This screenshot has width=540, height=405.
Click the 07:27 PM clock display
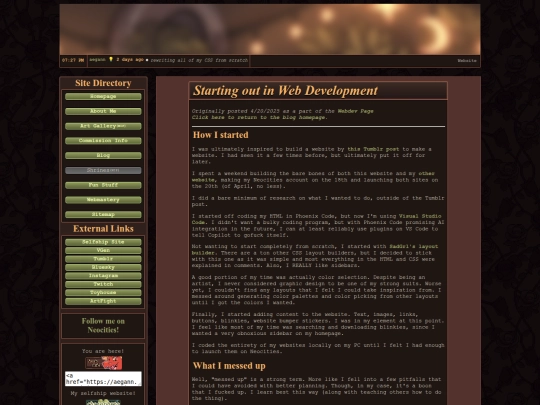pyautogui.click(x=73, y=60)
